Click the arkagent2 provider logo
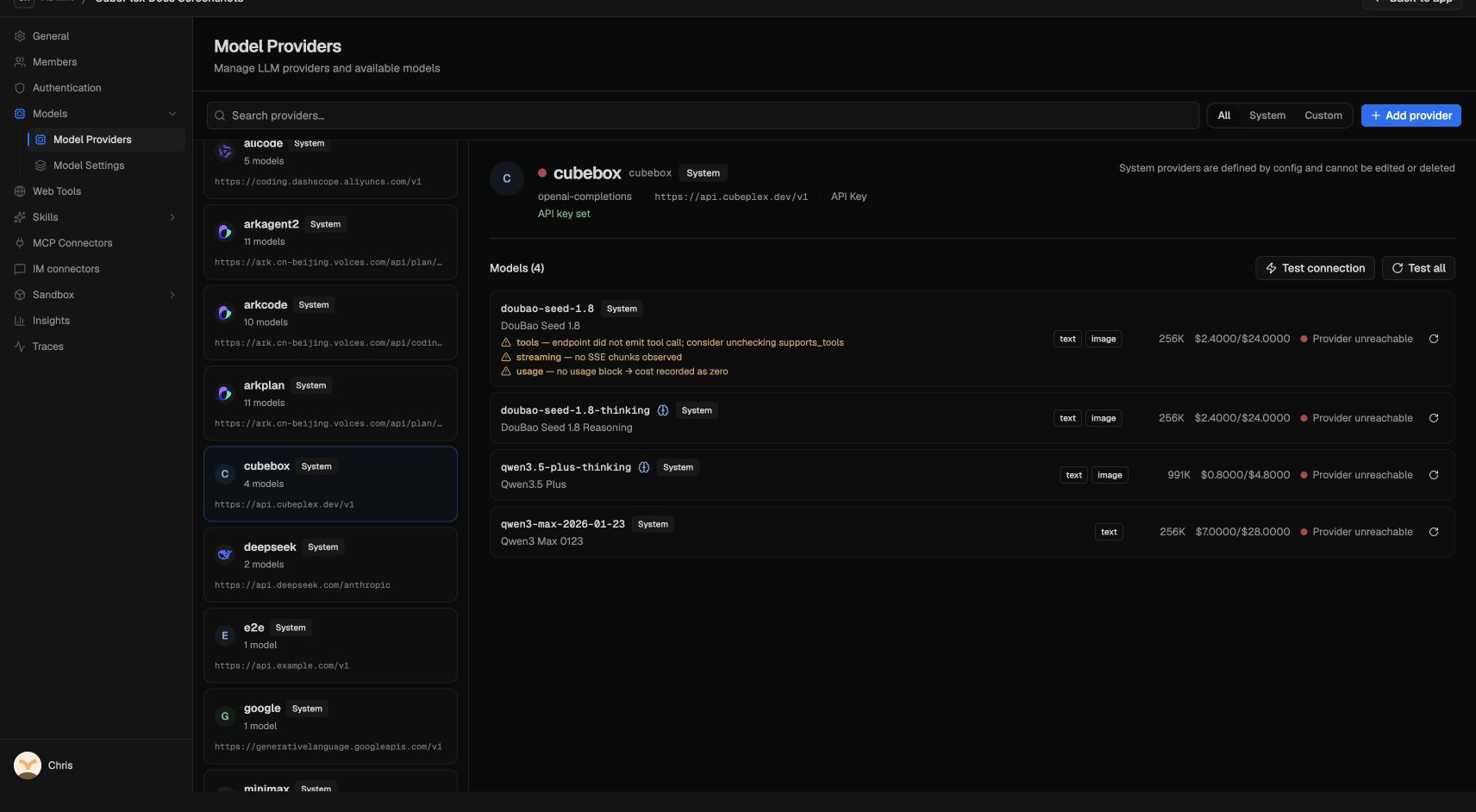The width and height of the screenshot is (1476, 812). pyautogui.click(x=225, y=232)
